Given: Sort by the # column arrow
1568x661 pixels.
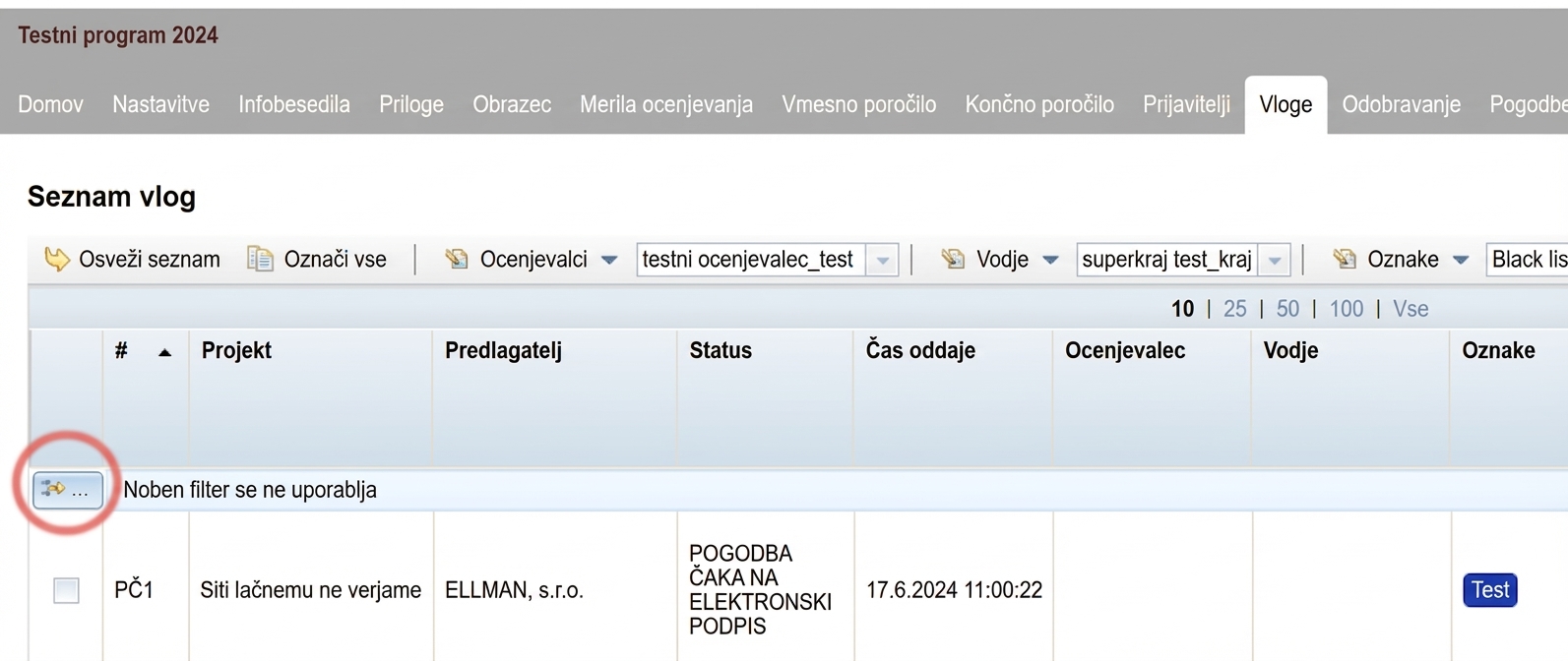Looking at the screenshot, I should 164,352.
